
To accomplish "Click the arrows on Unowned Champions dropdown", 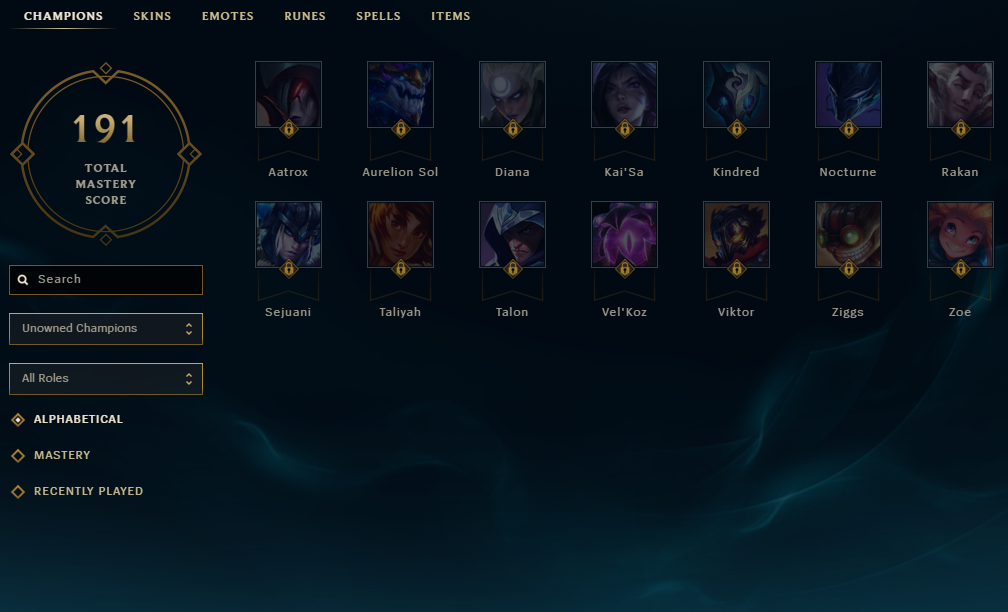I will (189, 328).
